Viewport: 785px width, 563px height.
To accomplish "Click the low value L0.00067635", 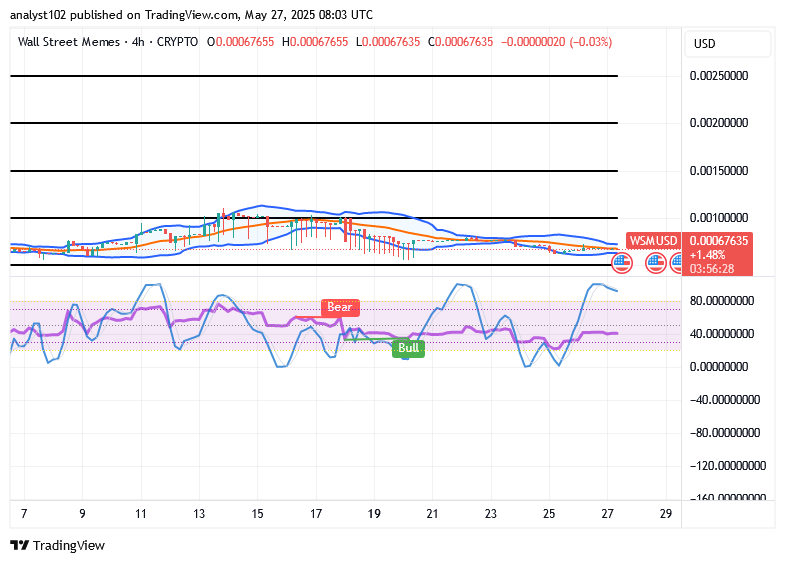I will pyautogui.click(x=388, y=42).
